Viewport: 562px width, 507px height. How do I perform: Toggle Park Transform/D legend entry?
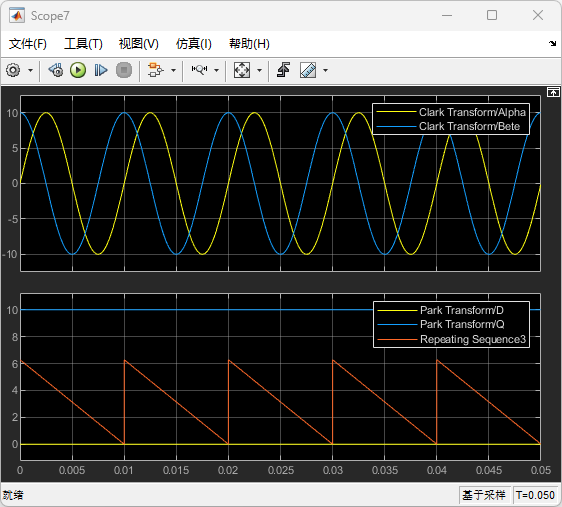pyautogui.click(x=440, y=310)
